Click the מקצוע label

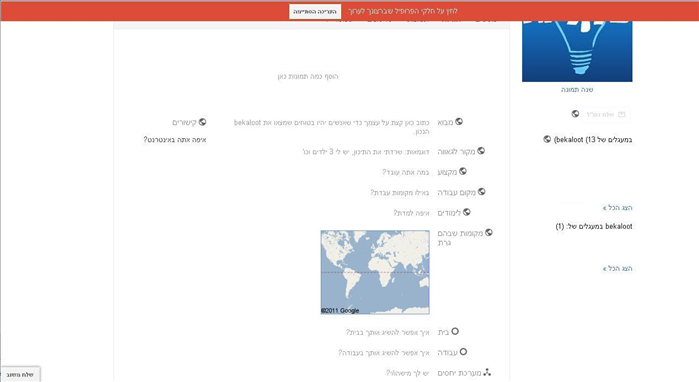click(x=448, y=172)
